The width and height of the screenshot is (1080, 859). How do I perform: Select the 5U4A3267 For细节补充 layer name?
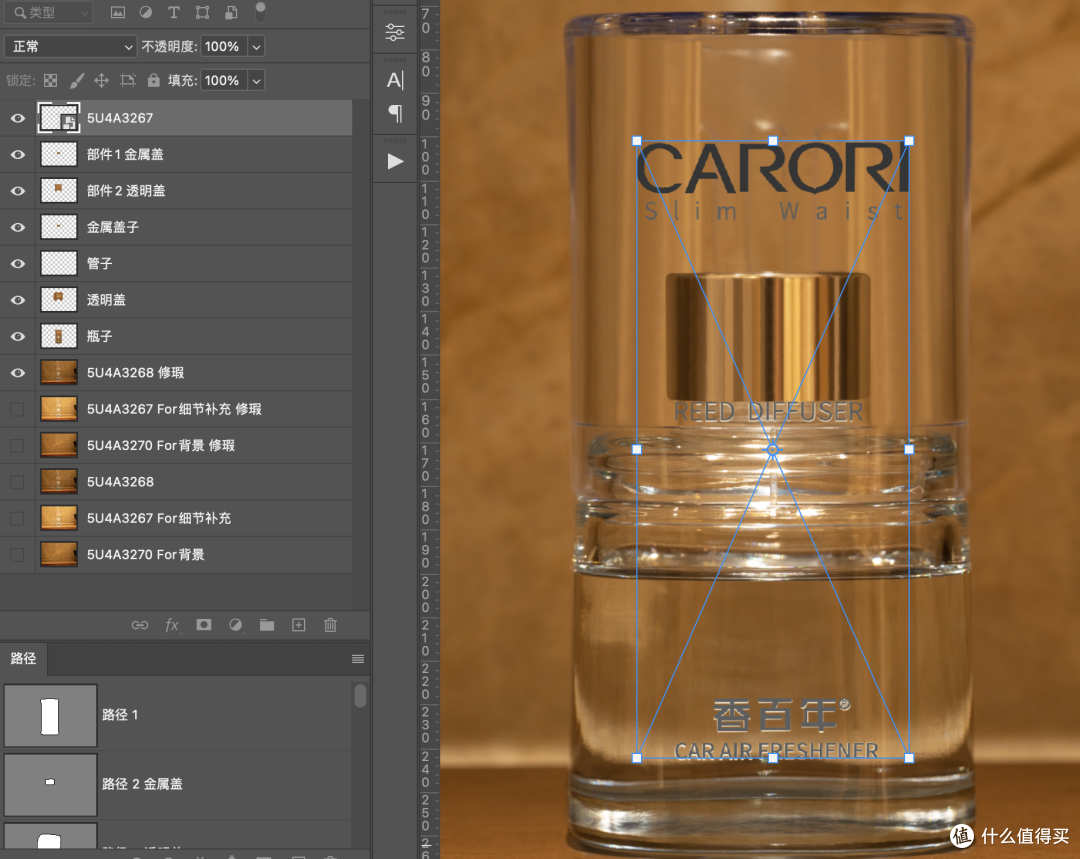[159, 518]
